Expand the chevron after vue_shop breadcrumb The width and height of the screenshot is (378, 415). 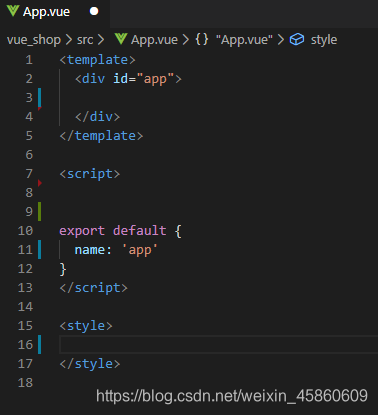[x=69, y=40]
